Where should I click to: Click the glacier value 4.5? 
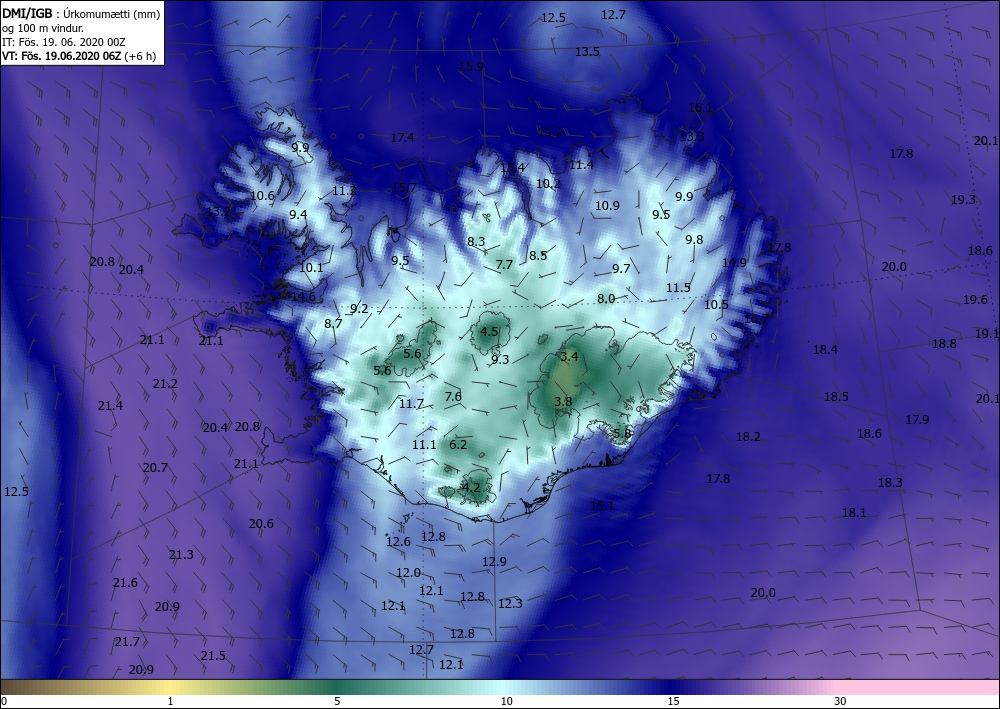489,332
